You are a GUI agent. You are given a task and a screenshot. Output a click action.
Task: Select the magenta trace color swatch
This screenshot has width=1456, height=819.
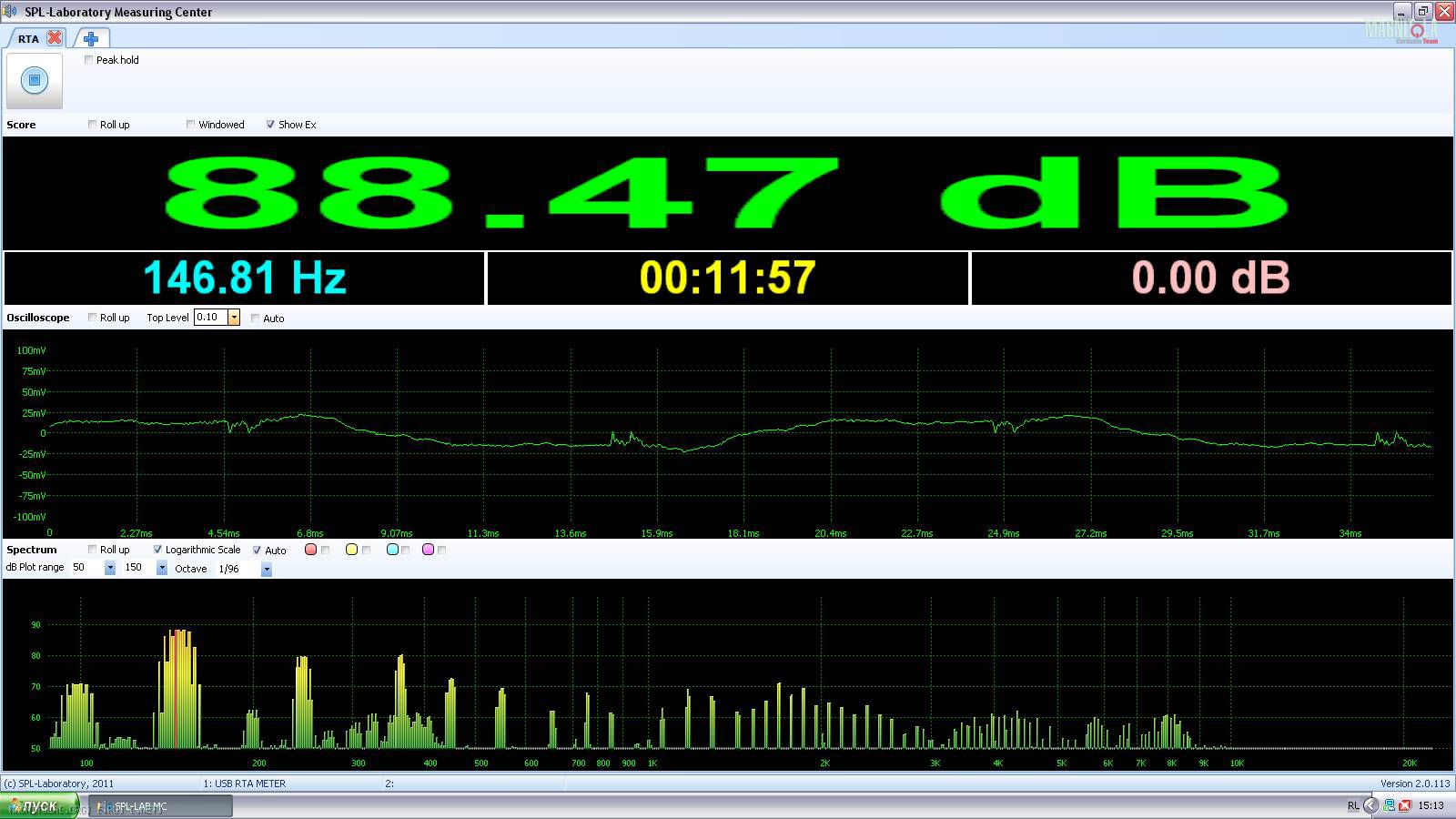pos(428,550)
